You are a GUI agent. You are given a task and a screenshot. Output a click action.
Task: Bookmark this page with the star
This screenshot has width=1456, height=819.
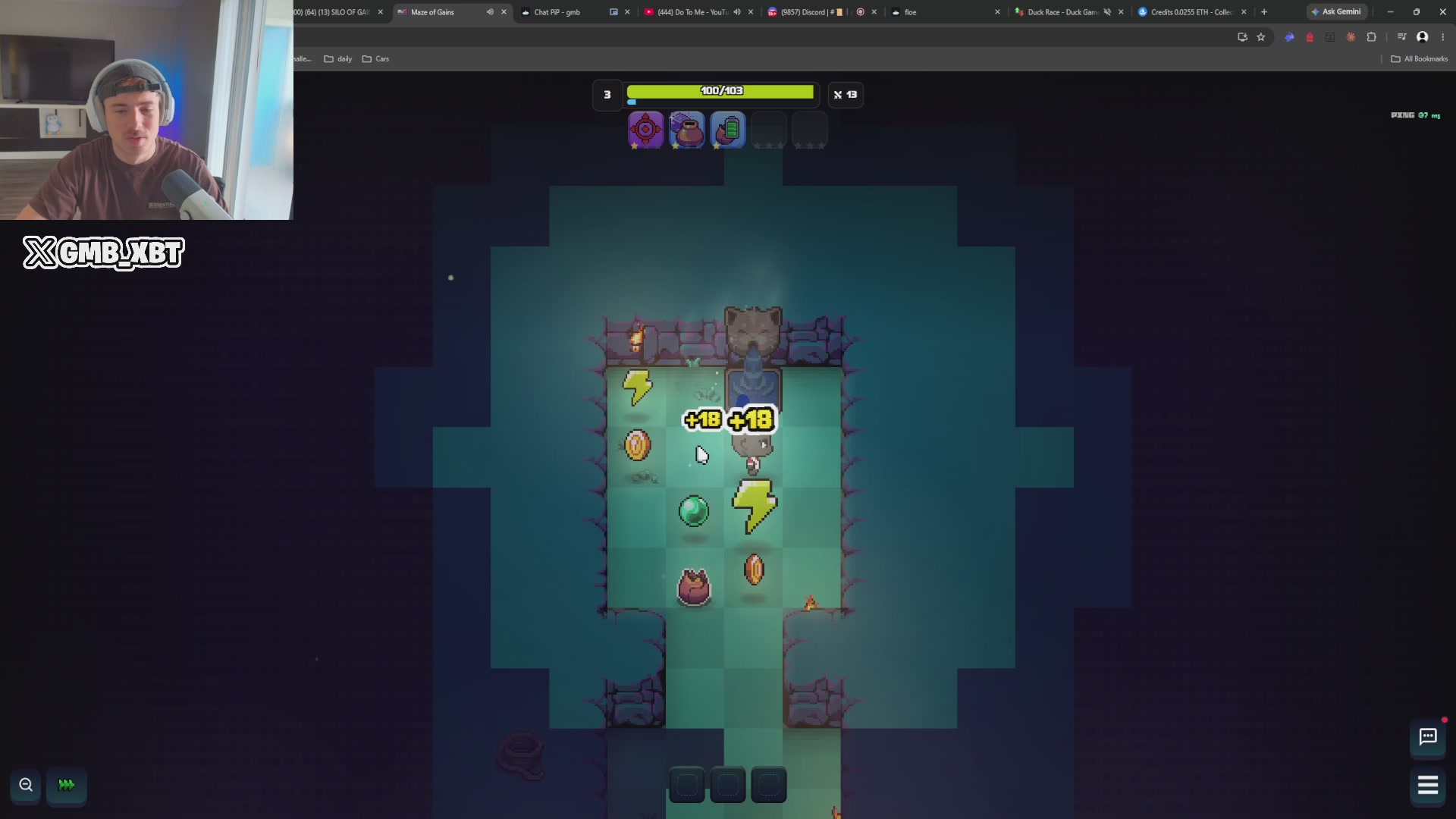pyautogui.click(x=1261, y=37)
